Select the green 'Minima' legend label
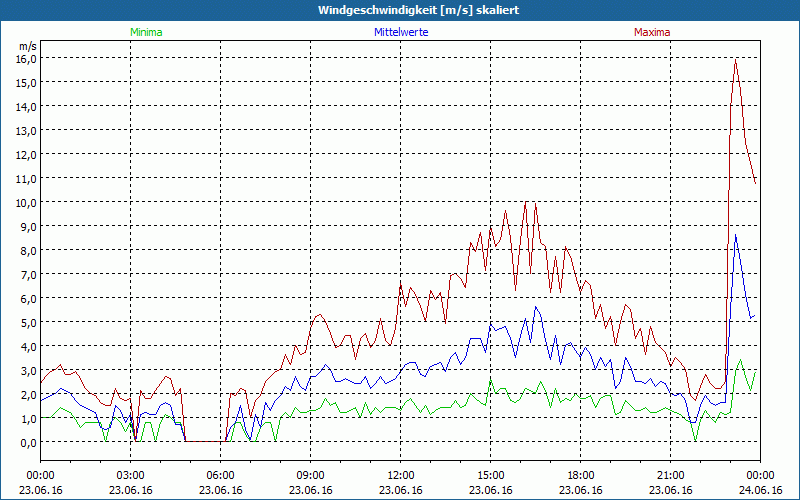 146,32
